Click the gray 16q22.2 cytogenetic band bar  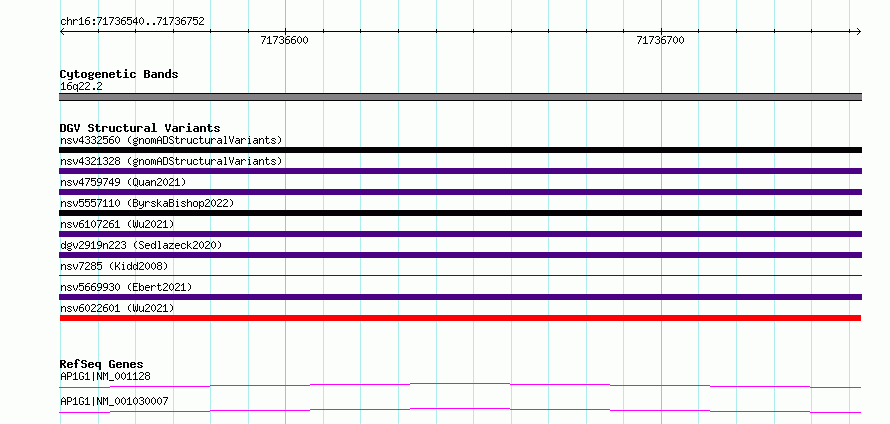coord(460,97)
